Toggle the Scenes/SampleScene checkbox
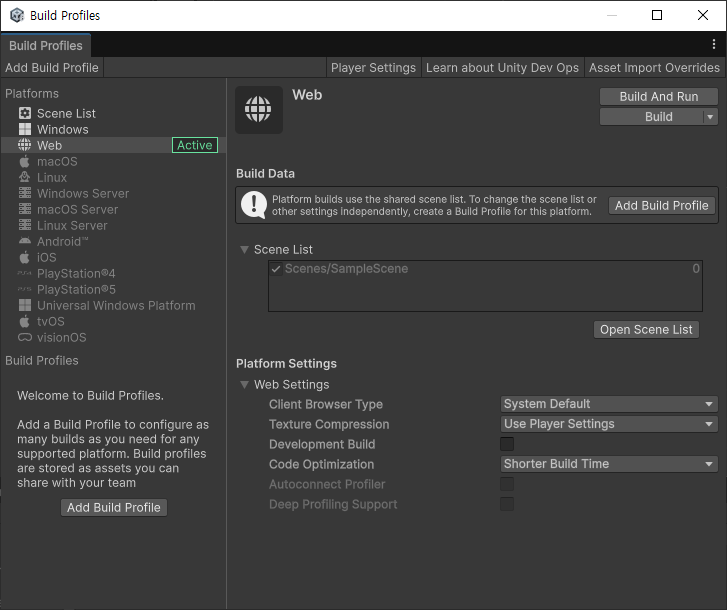727x610 pixels. point(276,269)
